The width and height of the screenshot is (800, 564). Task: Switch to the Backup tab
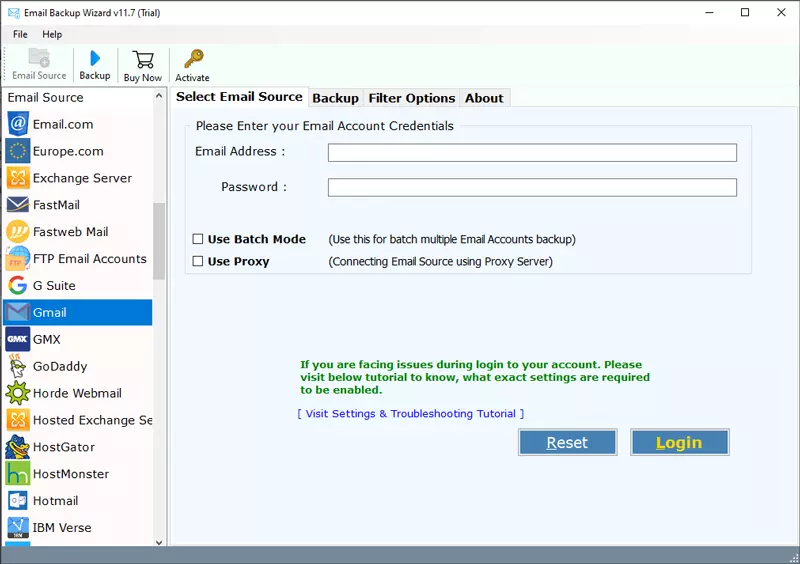(335, 98)
